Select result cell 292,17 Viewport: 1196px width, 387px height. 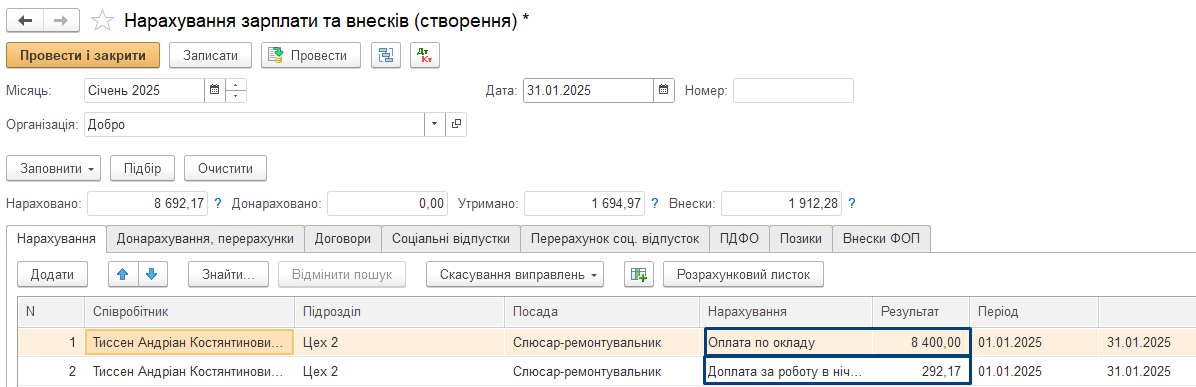pos(921,372)
